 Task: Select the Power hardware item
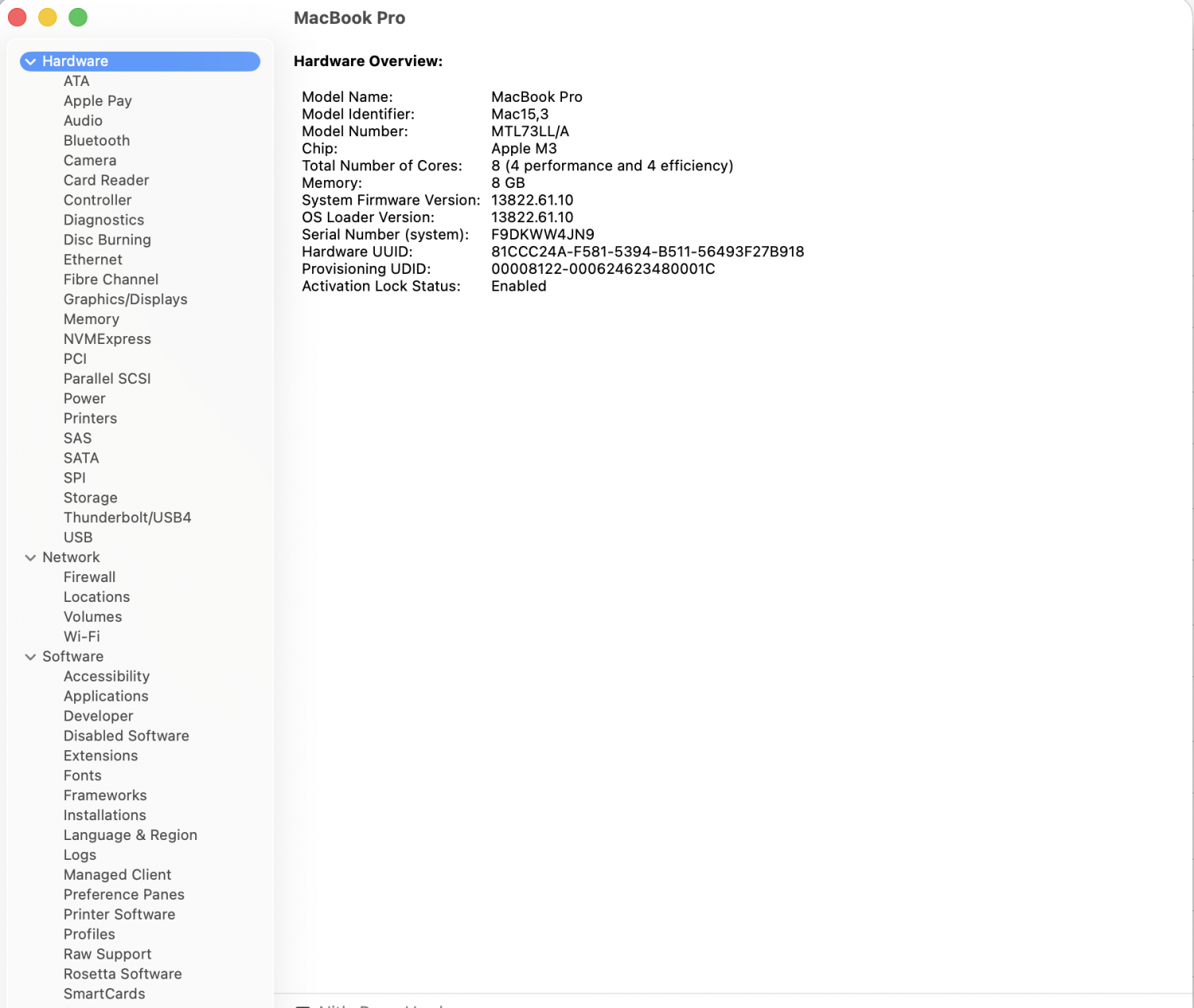click(x=84, y=399)
